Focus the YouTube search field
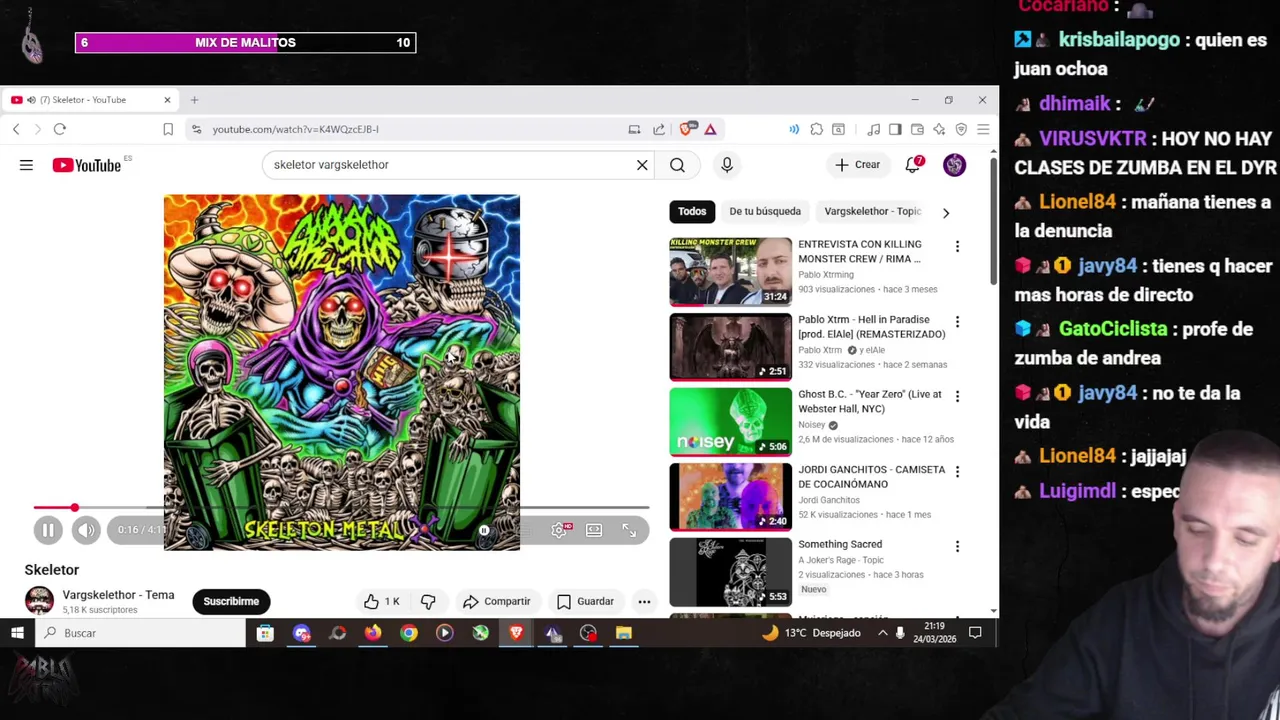 click(x=450, y=165)
